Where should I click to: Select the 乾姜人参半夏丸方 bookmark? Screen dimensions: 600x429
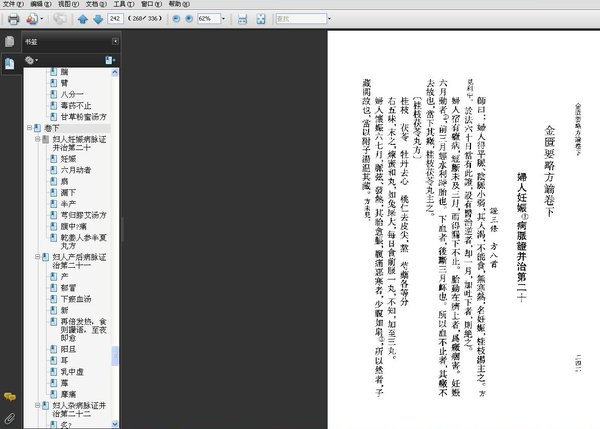point(83,241)
